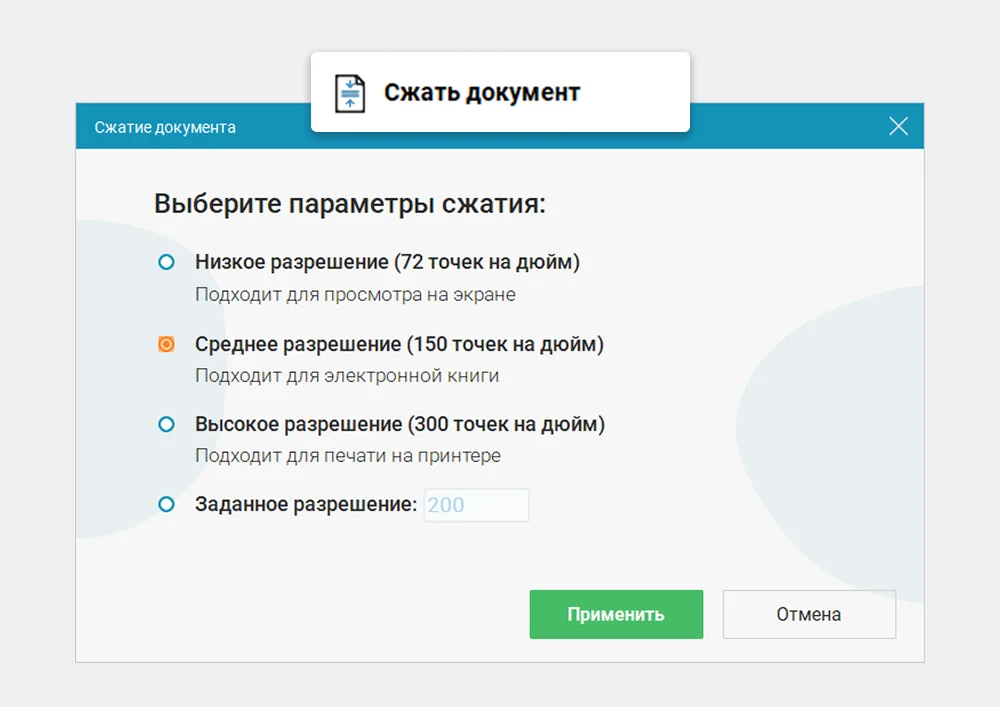Click the "Высокое разрешение" label text
The image size is (1000, 707).
[399, 424]
